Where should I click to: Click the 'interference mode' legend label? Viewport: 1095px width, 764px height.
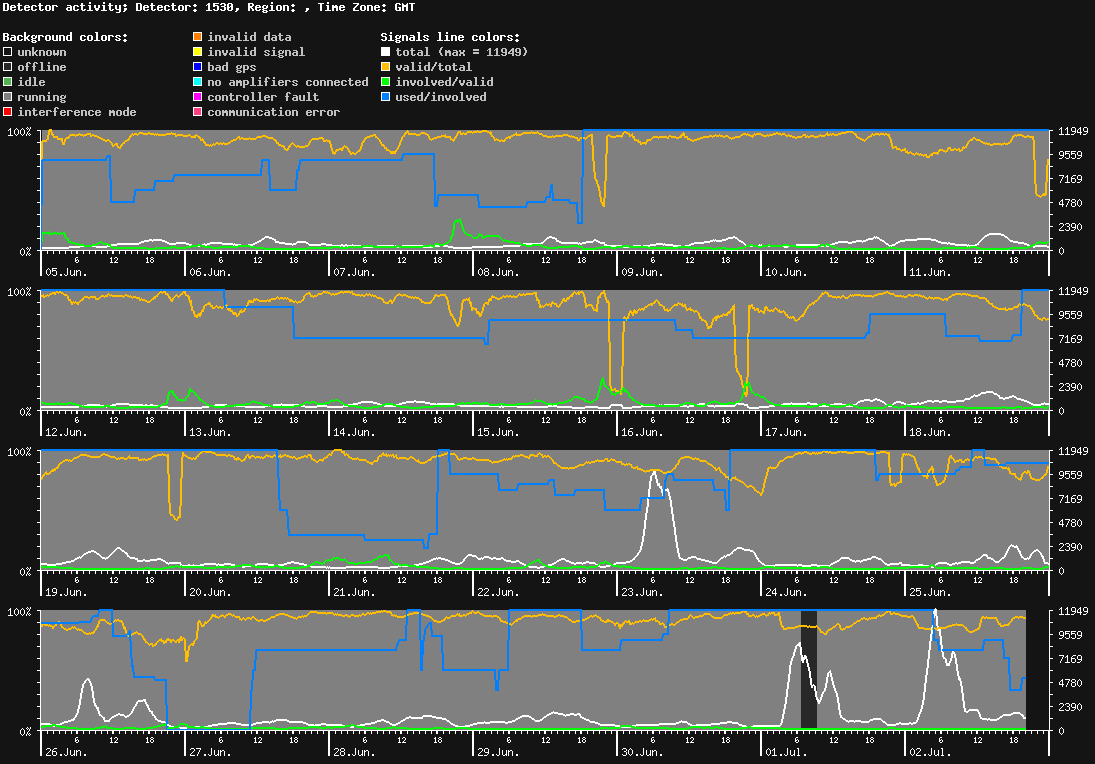[x=77, y=112]
